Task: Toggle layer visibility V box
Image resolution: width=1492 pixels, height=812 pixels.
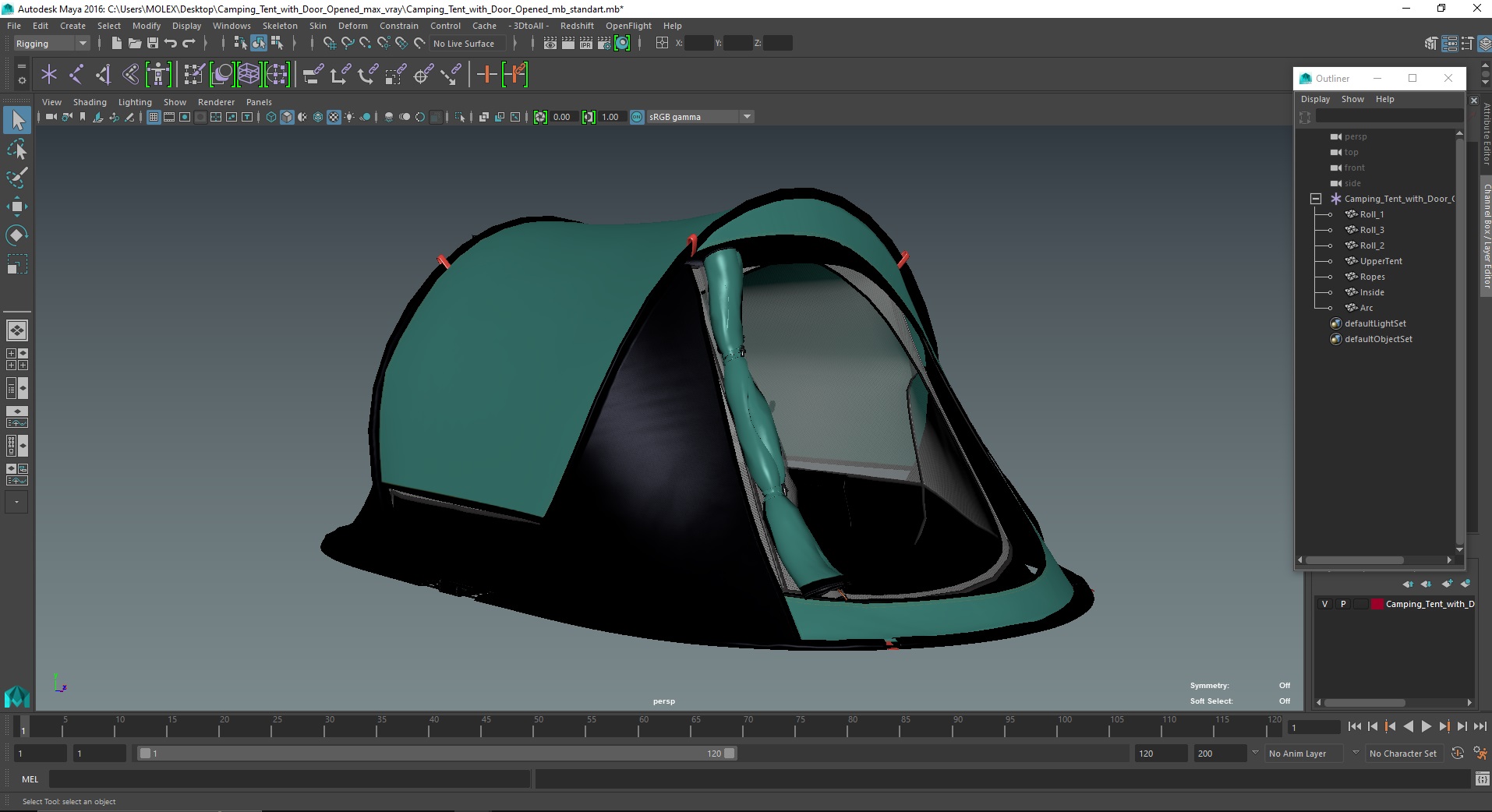Action: (1324, 604)
